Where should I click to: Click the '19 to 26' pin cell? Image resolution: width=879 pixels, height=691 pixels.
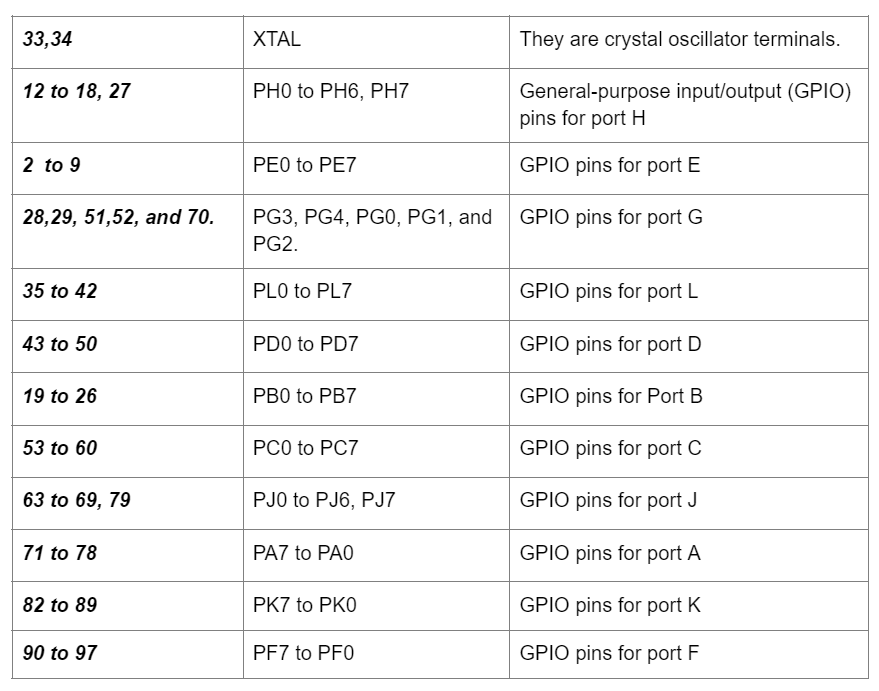point(127,399)
